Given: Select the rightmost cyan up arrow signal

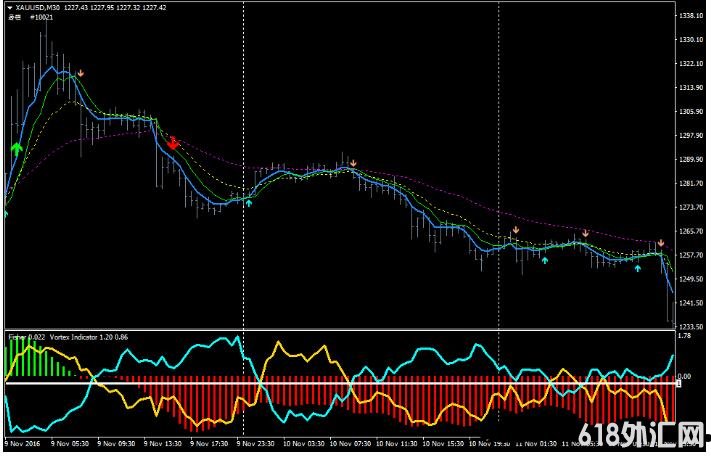Looking at the screenshot, I should 638,268.
